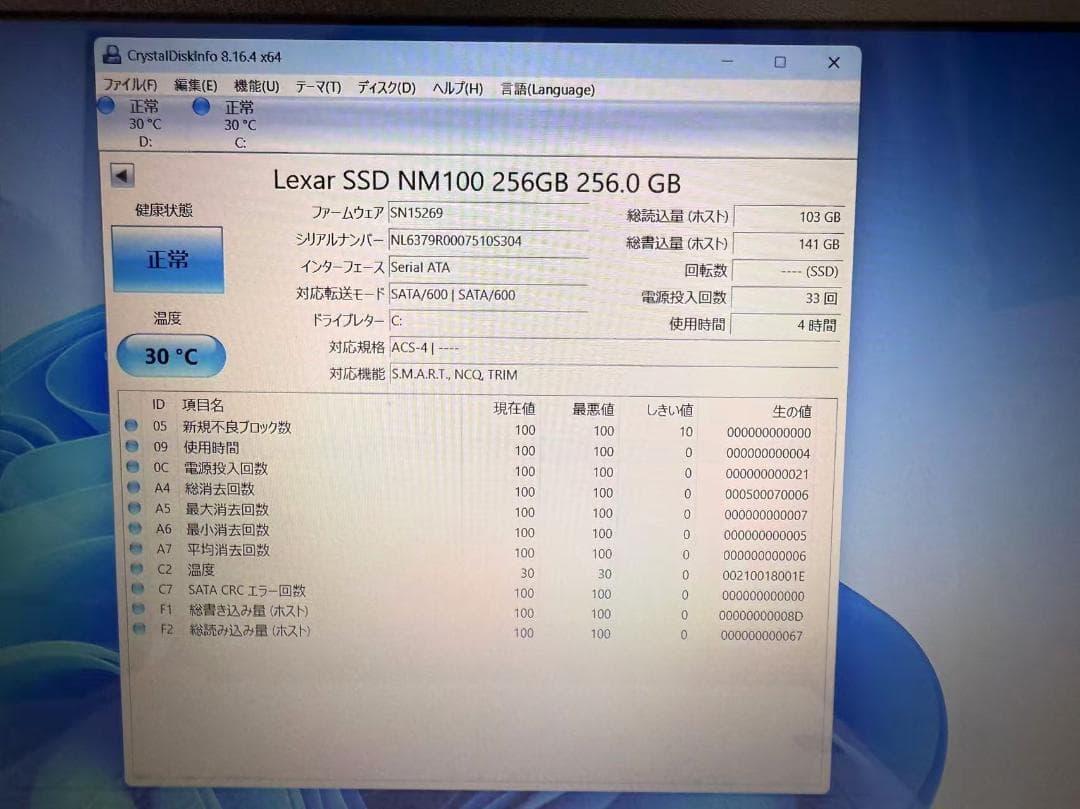Viewport: 1080px width, 809px height.
Task: Open the ファイル menu
Action: click(131, 88)
